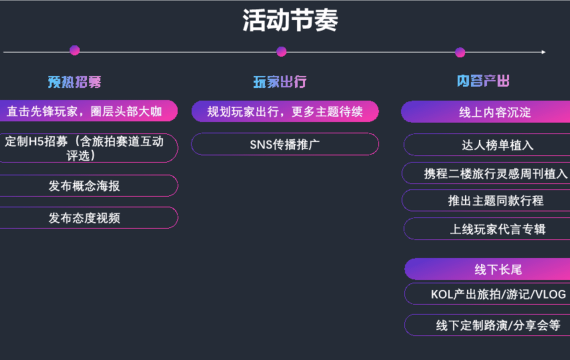Screen dimensions: 570x360
Task: Select the 玩家出行 heading
Action: point(280,82)
